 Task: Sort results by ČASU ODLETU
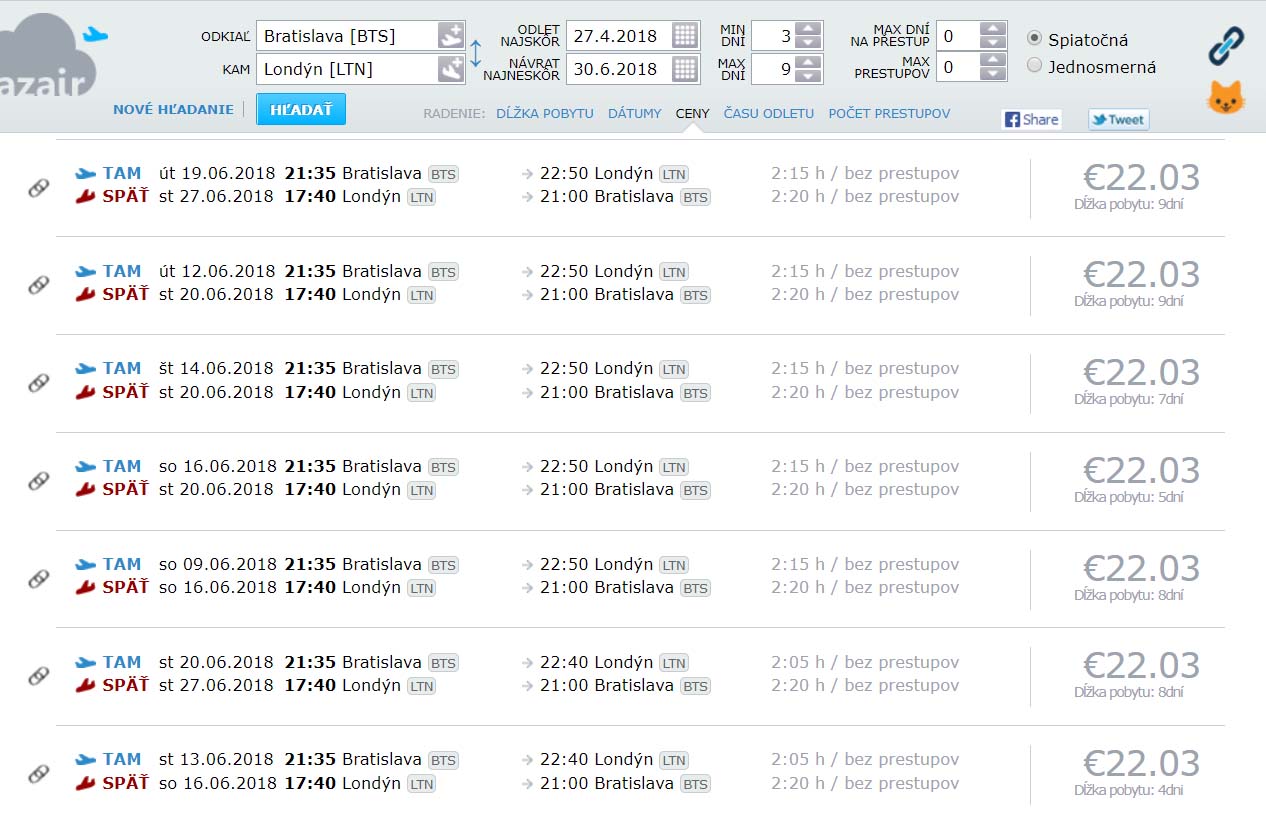(768, 113)
